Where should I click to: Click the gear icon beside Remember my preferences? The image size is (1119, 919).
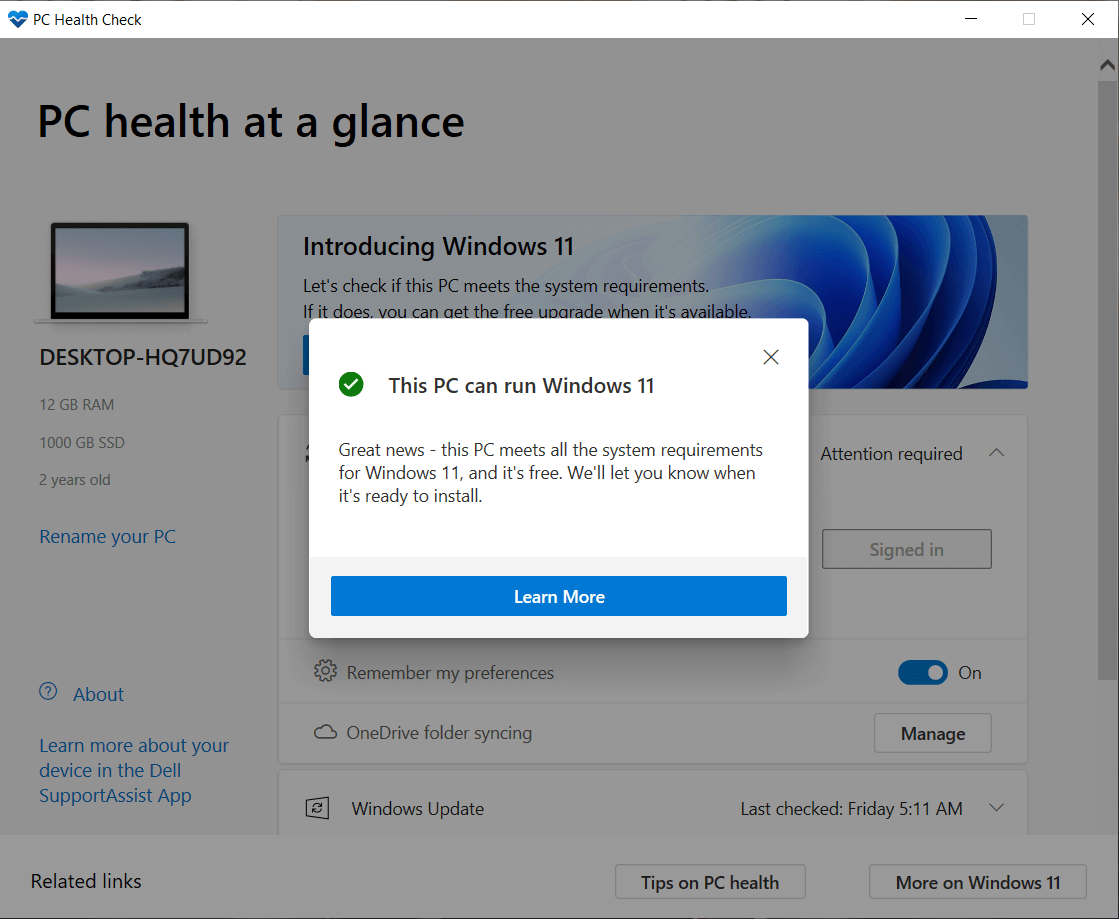(x=325, y=672)
